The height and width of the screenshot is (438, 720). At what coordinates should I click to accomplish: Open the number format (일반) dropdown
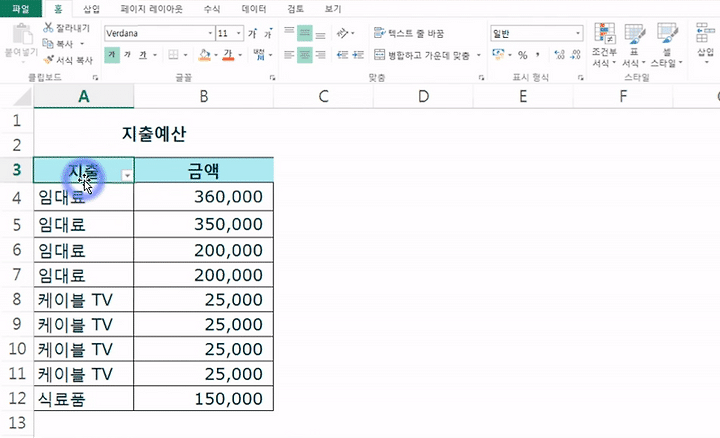pos(577,33)
